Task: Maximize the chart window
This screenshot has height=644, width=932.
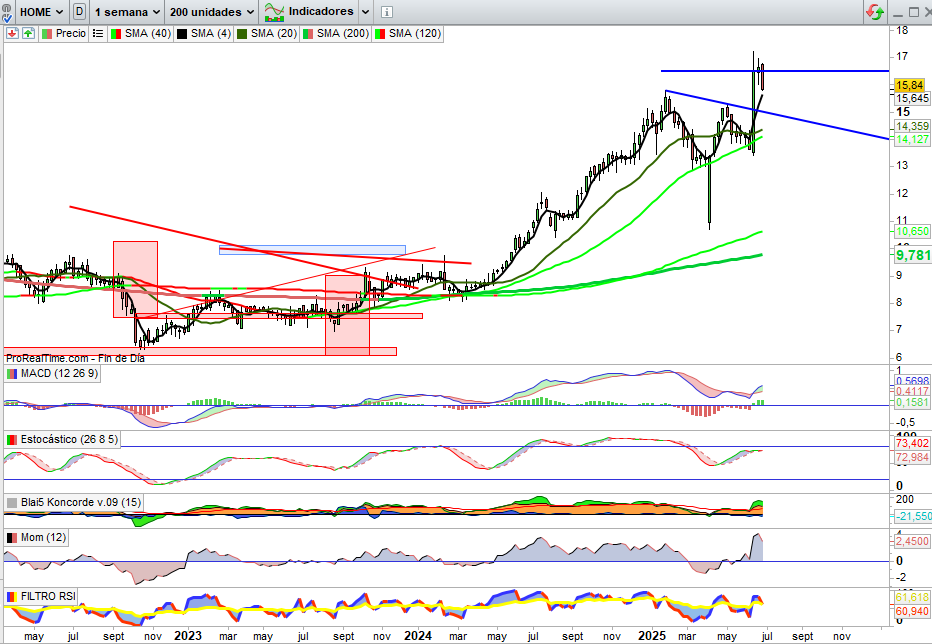Action: (914, 12)
